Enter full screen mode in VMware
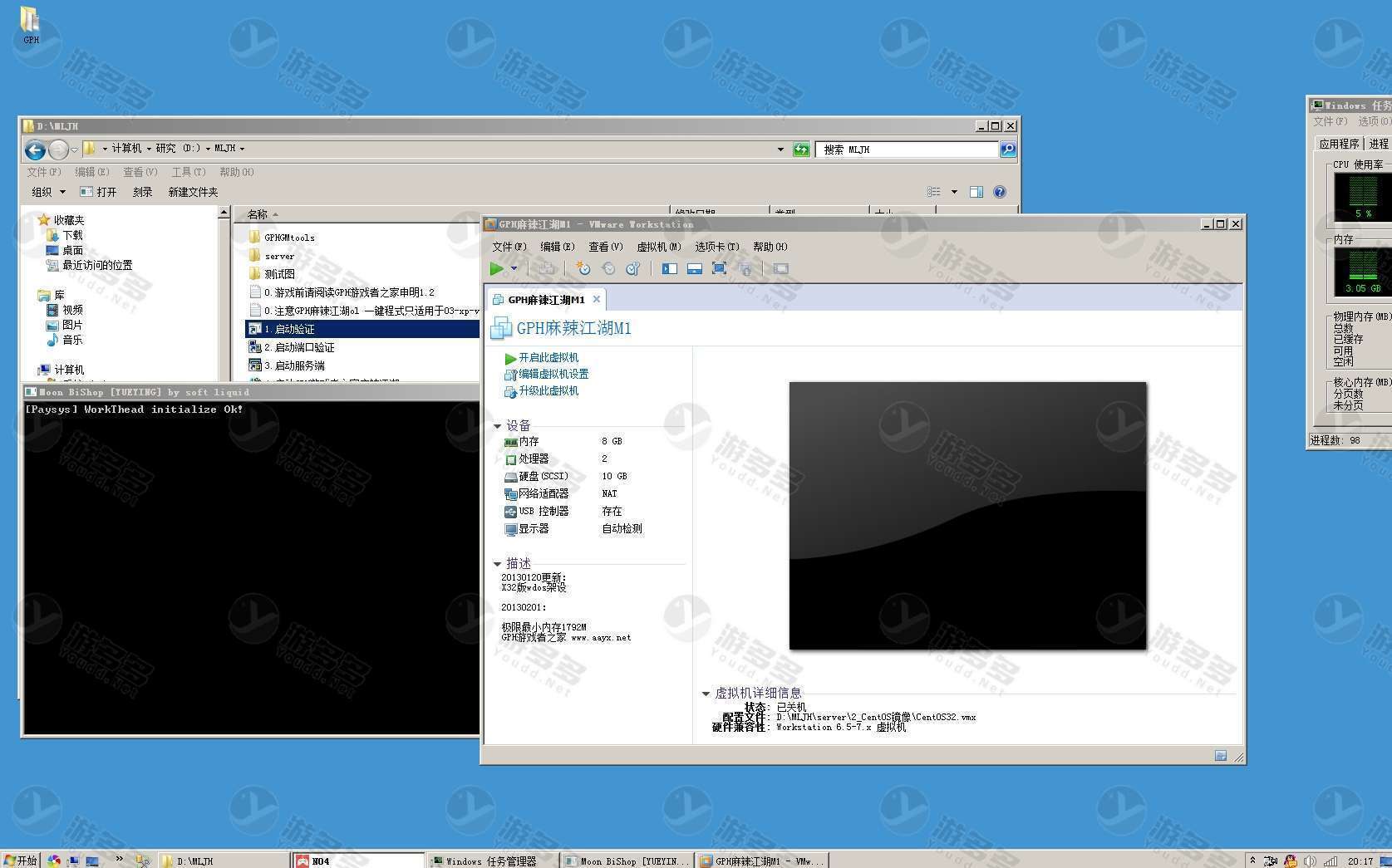 (720, 268)
